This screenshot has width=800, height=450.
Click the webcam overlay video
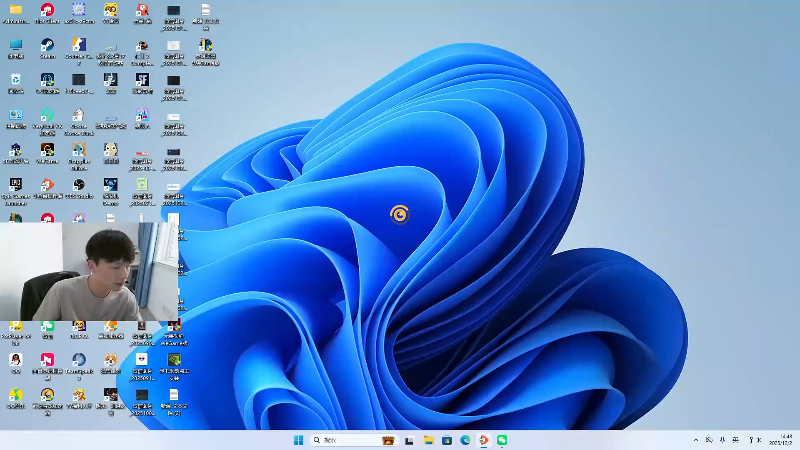(x=90, y=272)
